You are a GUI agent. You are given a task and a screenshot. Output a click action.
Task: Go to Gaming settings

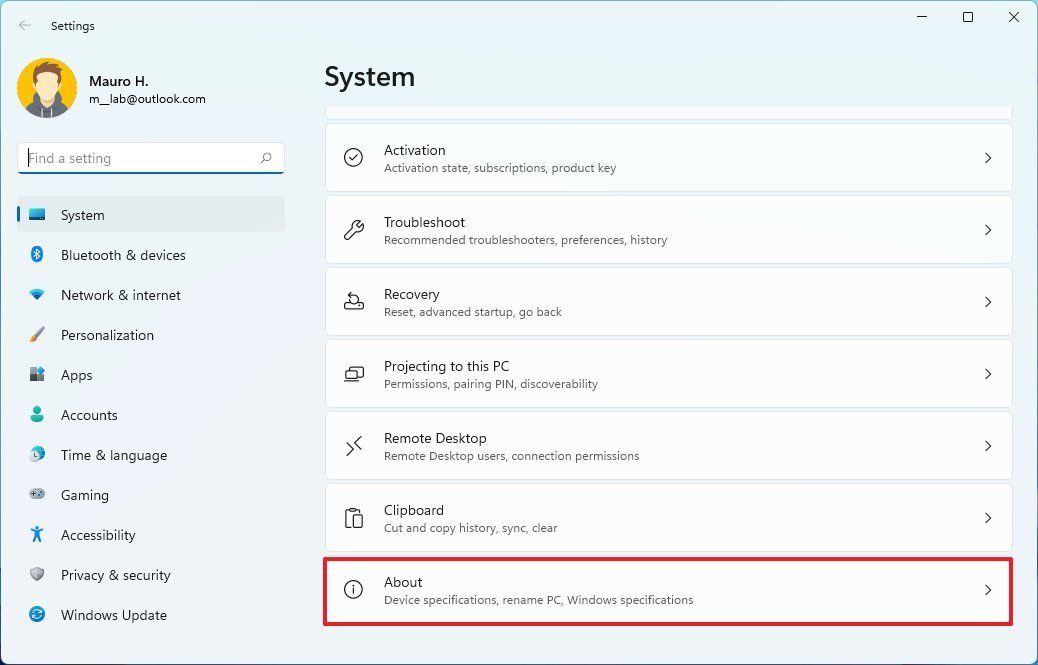(x=85, y=495)
